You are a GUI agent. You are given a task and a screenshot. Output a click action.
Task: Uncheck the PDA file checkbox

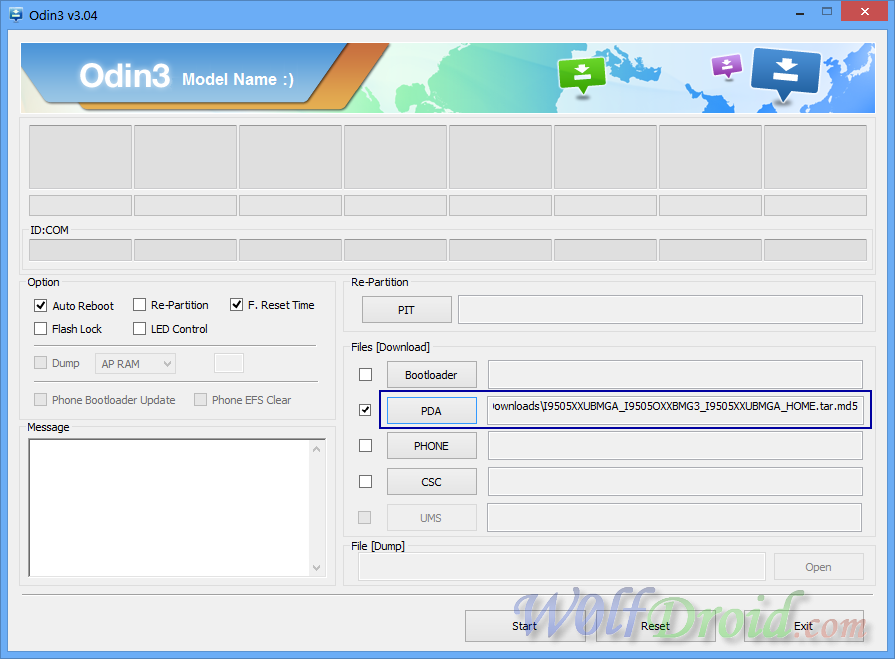coord(365,410)
